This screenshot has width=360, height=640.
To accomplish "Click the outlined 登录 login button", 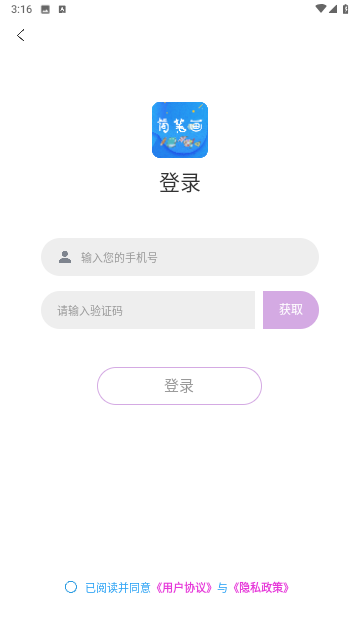I will click(x=179, y=386).
